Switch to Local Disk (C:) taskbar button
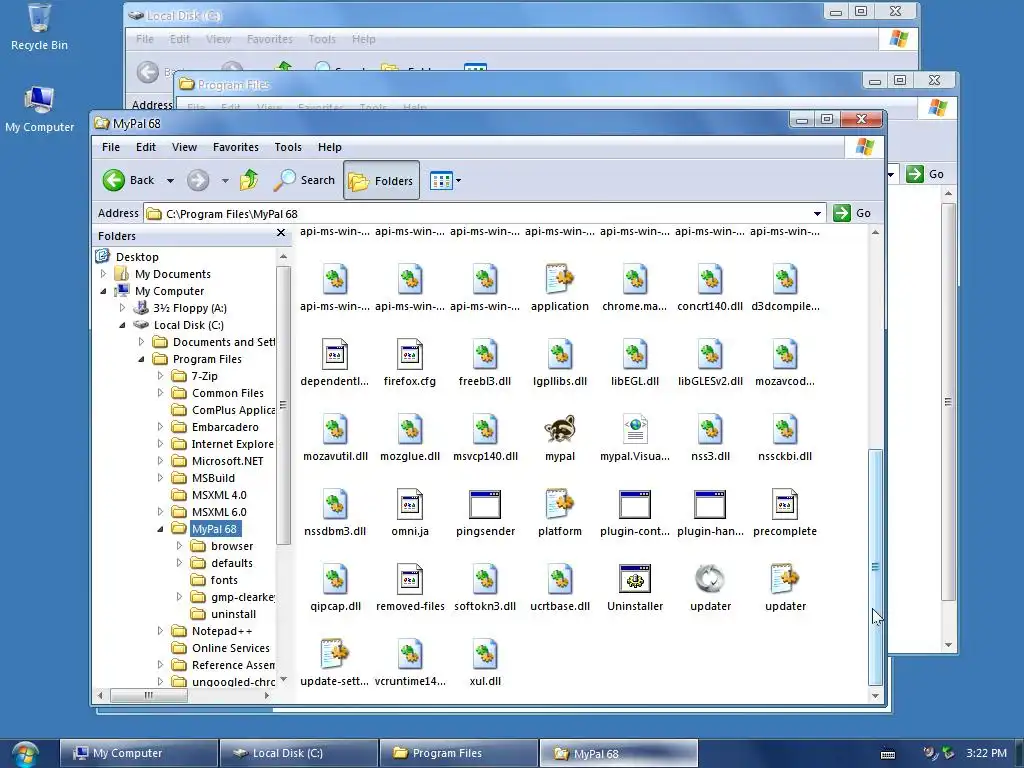Screen dimensions: 1024x768 [299, 753]
